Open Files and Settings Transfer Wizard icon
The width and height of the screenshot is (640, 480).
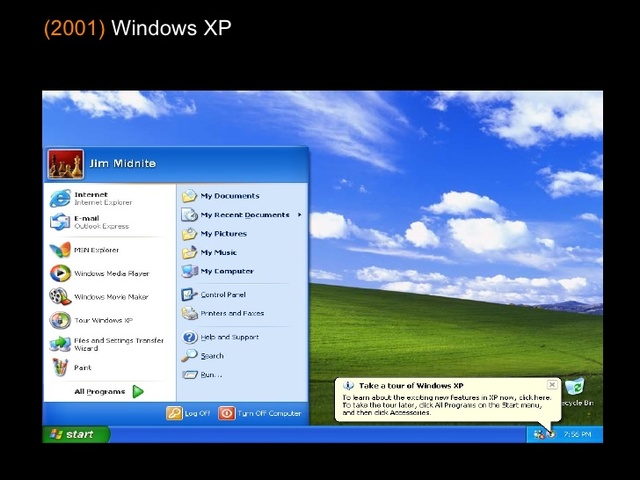pos(60,344)
